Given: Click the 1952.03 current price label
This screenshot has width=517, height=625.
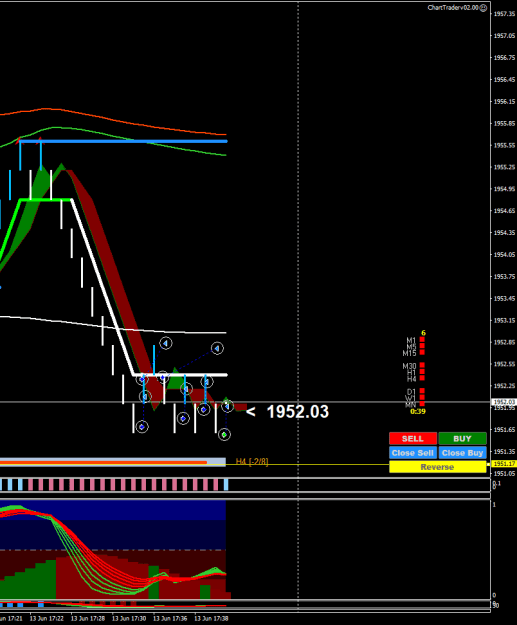Looking at the screenshot, I should pyautogui.click(x=287, y=412).
